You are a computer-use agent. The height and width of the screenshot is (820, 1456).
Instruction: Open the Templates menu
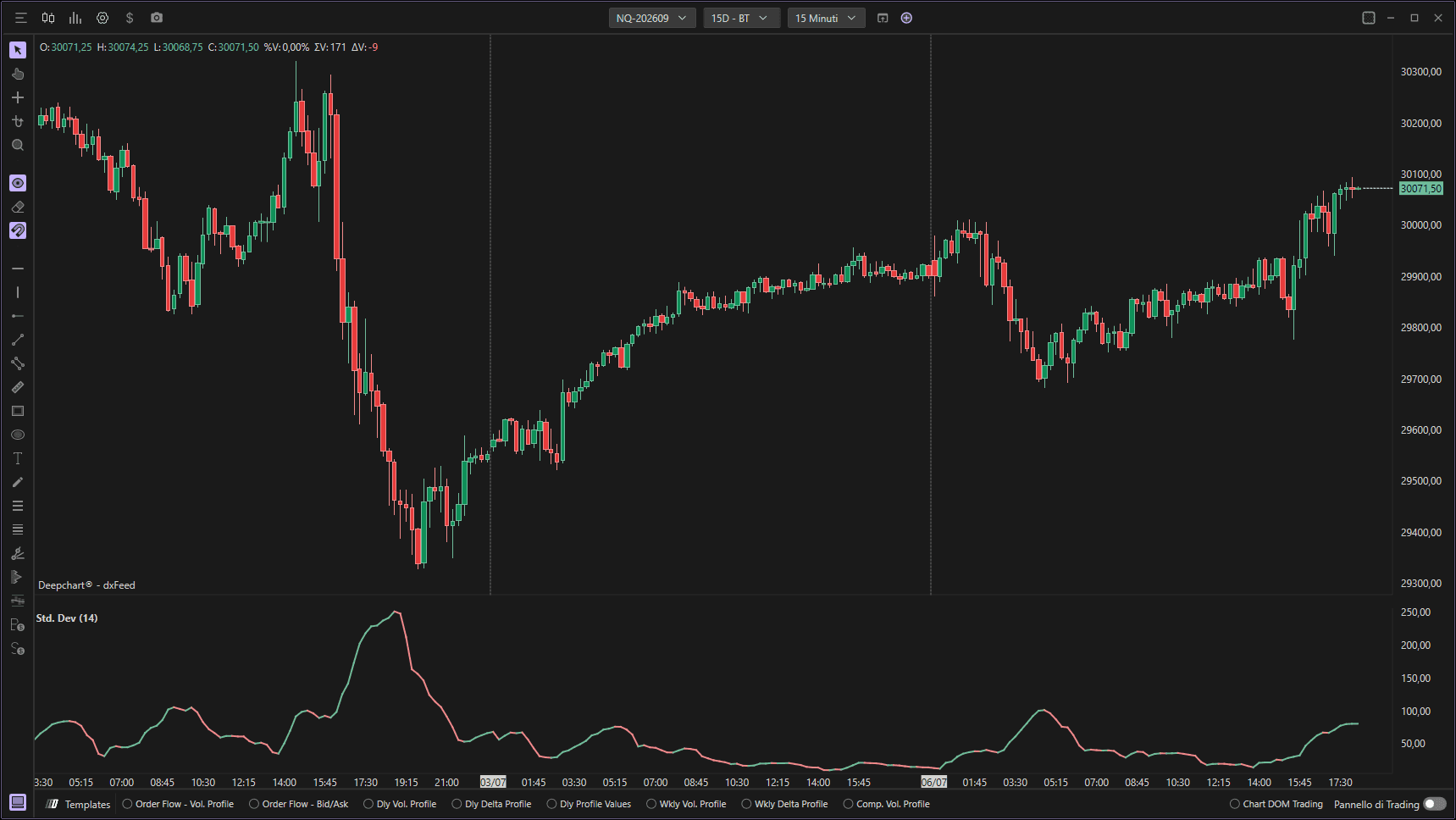tap(78, 804)
